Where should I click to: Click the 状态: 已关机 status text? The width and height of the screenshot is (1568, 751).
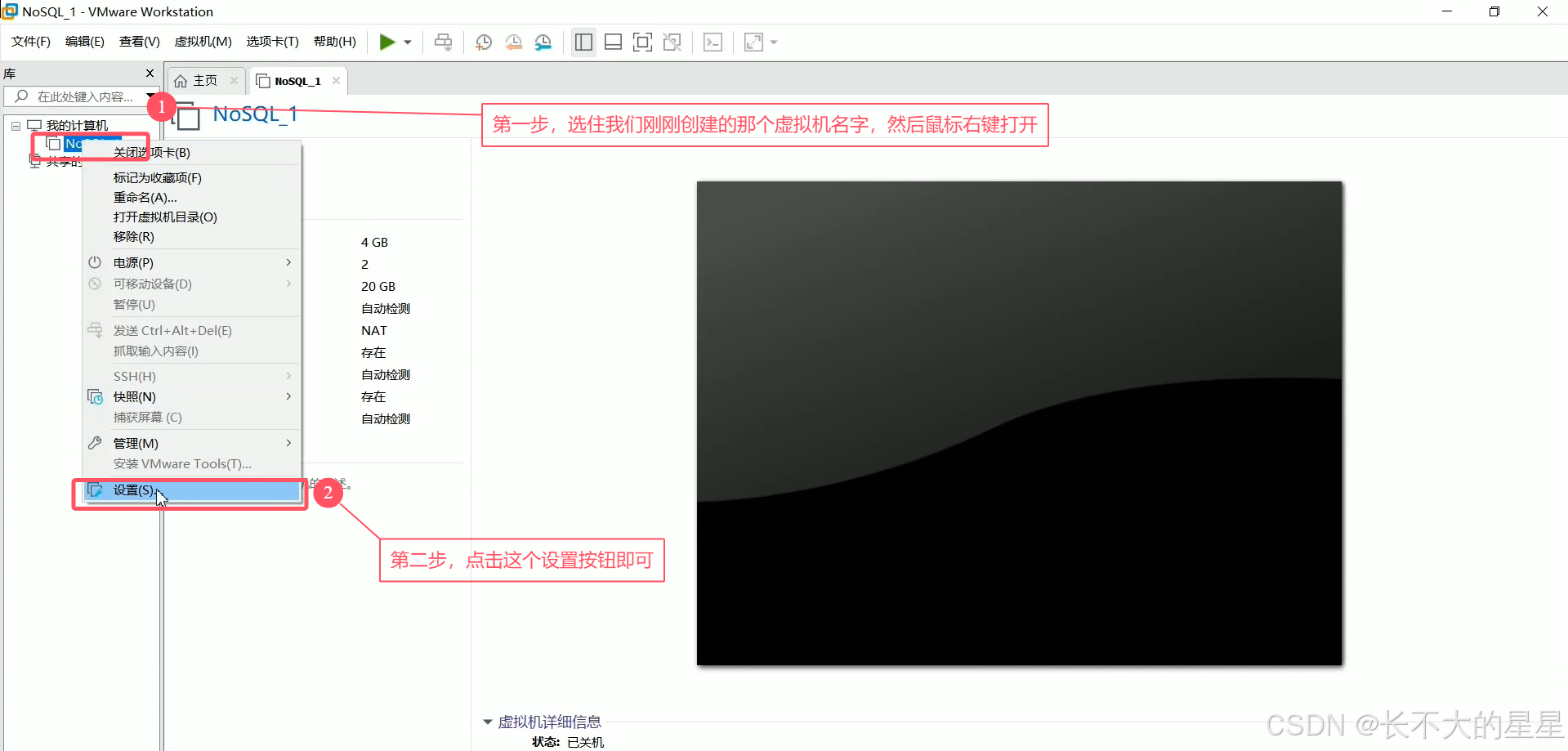point(568,742)
